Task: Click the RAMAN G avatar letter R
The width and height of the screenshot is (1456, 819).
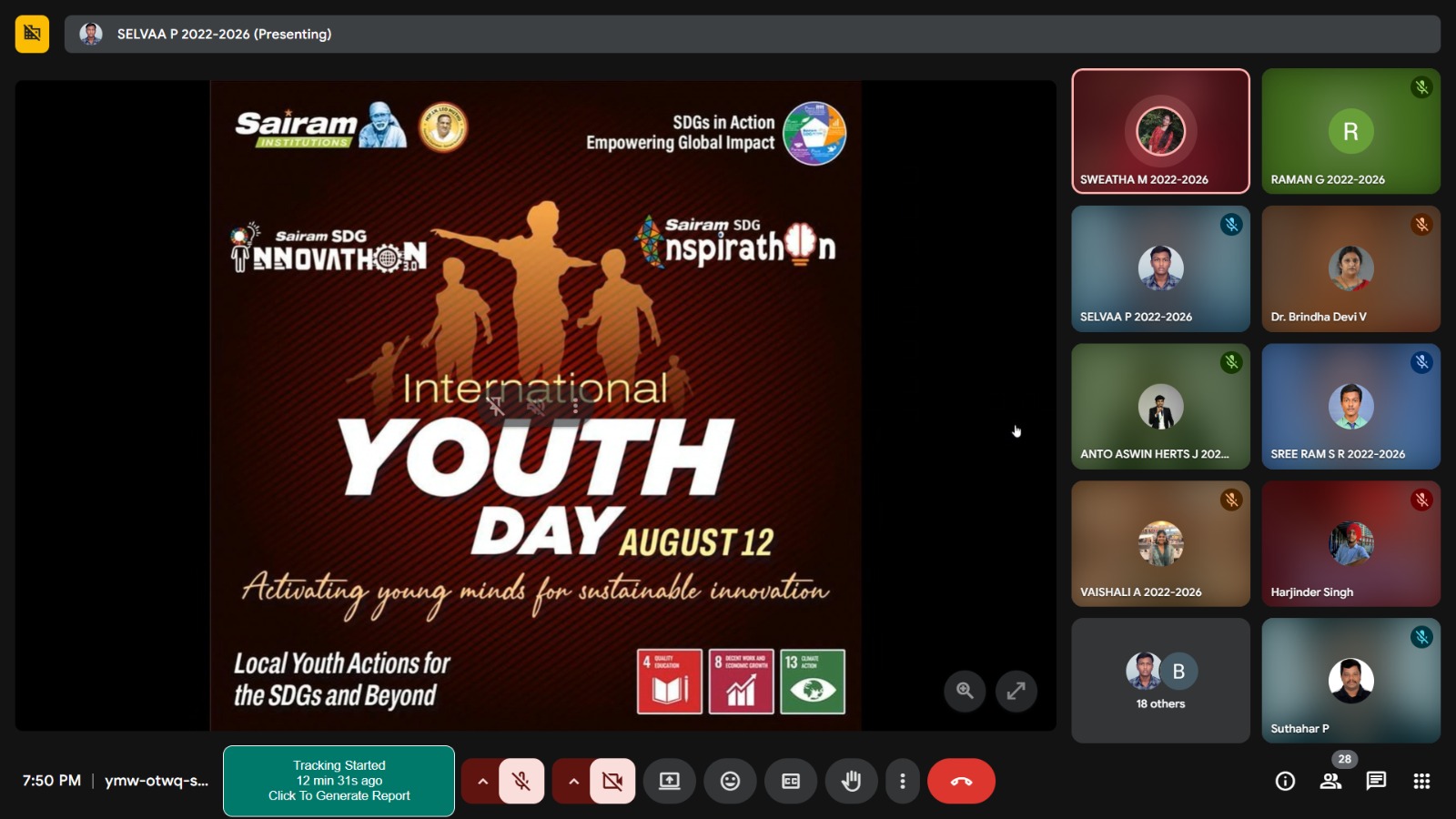Action: tap(1350, 131)
